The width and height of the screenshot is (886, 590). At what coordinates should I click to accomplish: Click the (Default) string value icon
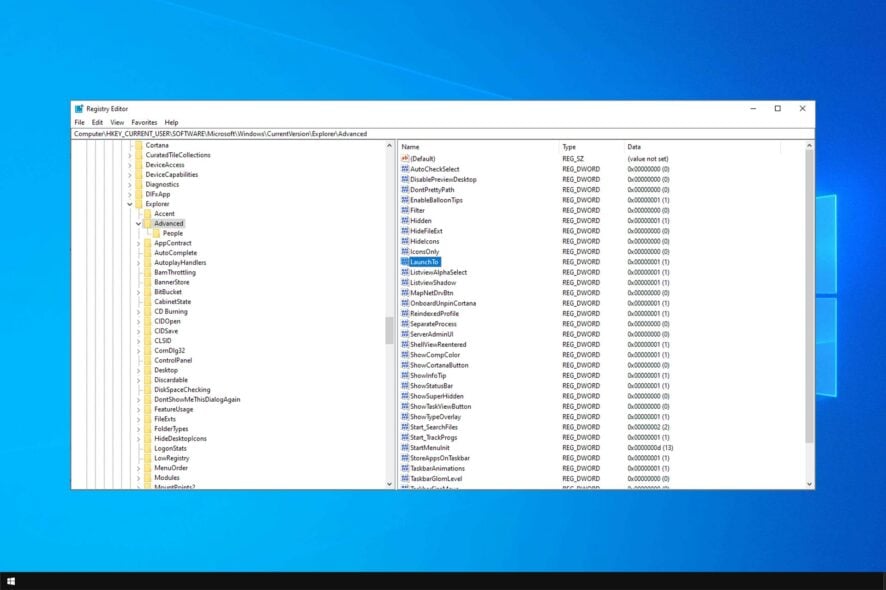(x=405, y=159)
